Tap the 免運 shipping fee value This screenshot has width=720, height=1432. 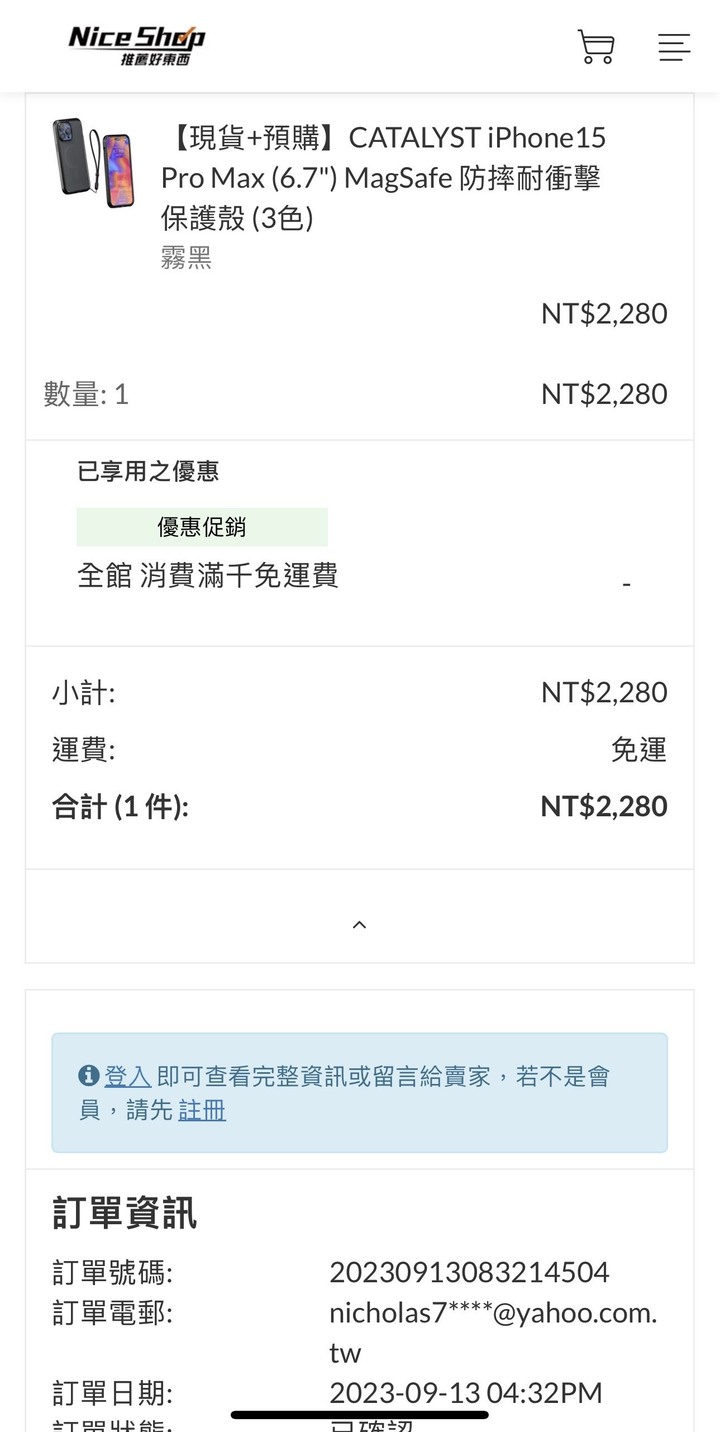[639, 749]
